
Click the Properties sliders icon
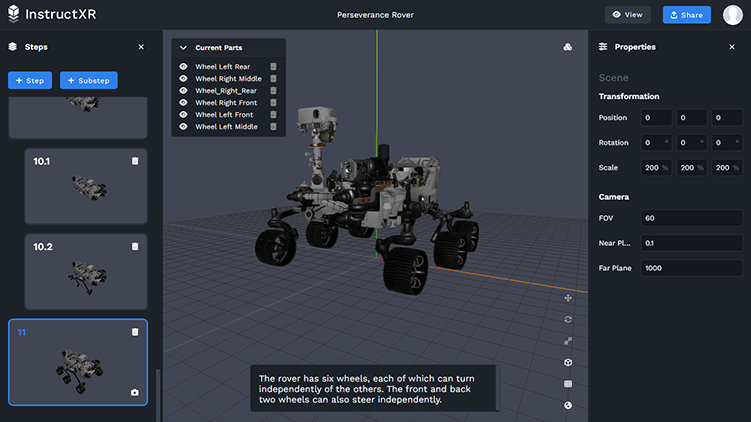[603, 46]
